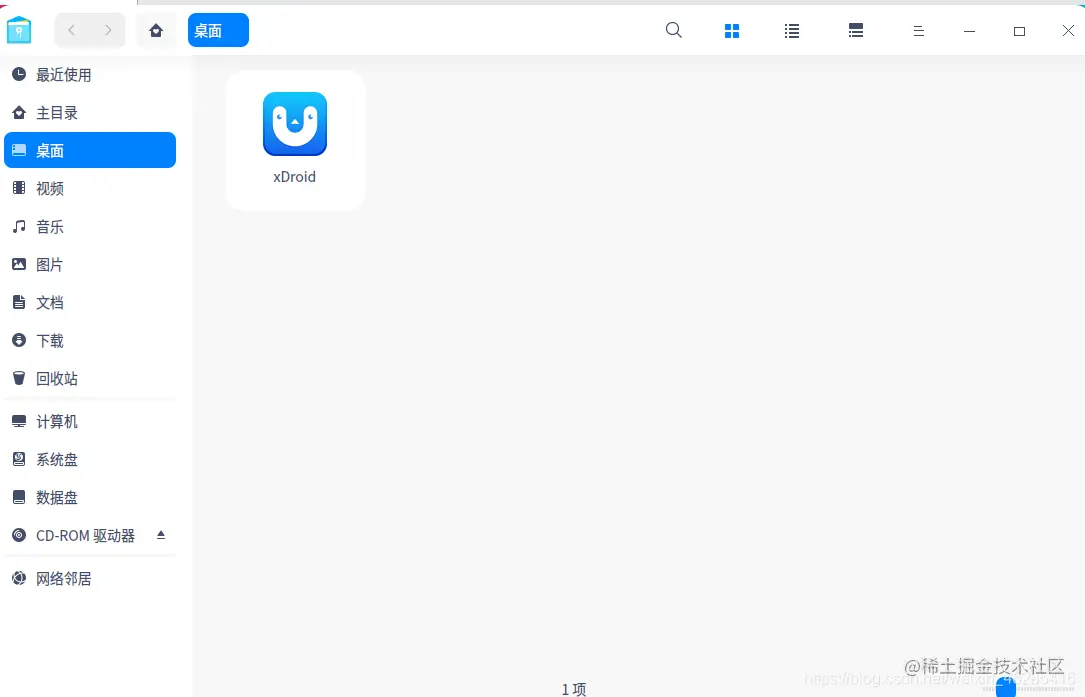1085x697 pixels.
Task: Click the monitor icon beside 计算机
Action: 19,421
